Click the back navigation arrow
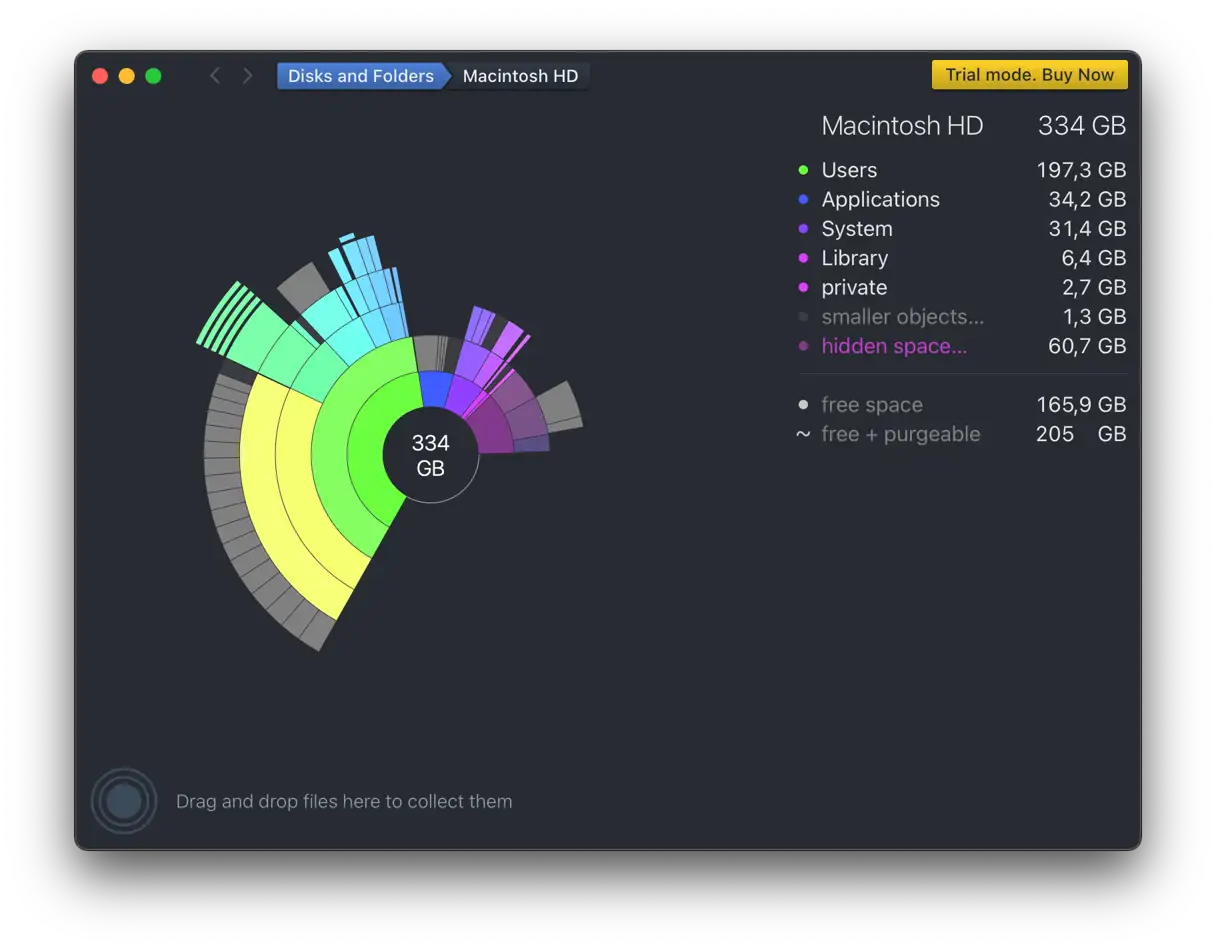This screenshot has width=1216, height=949. click(x=214, y=76)
